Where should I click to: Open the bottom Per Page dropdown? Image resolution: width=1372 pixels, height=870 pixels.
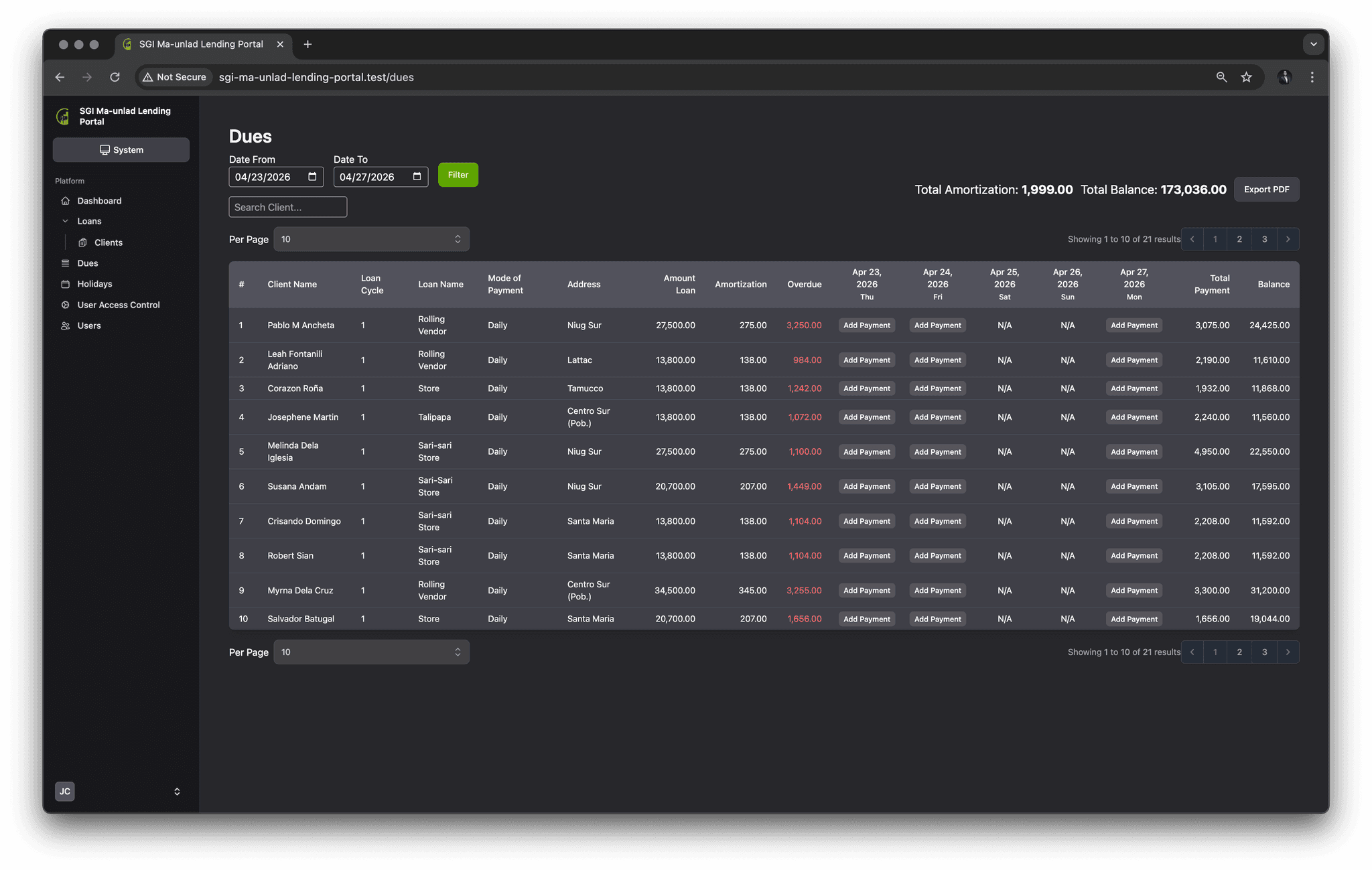[x=371, y=652]
